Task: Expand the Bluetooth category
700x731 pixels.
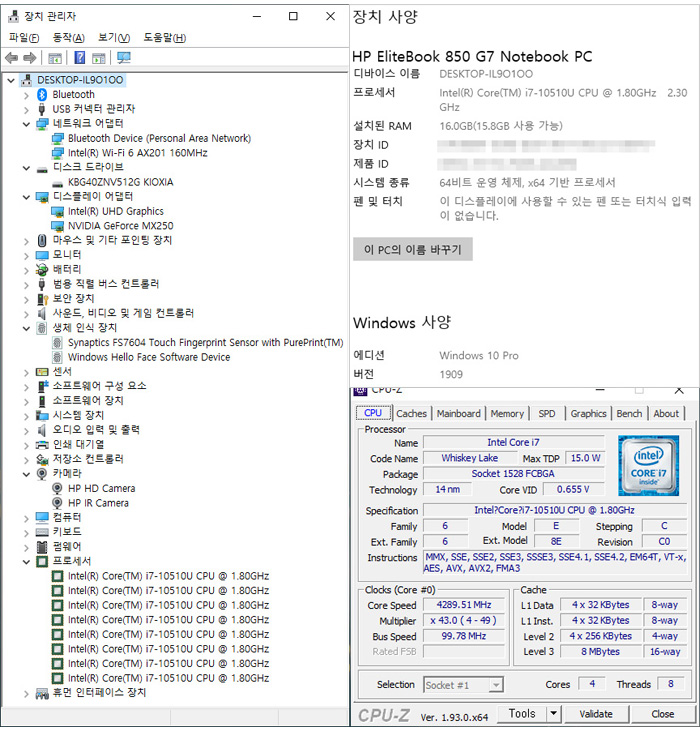Action: tap(26, 95)
